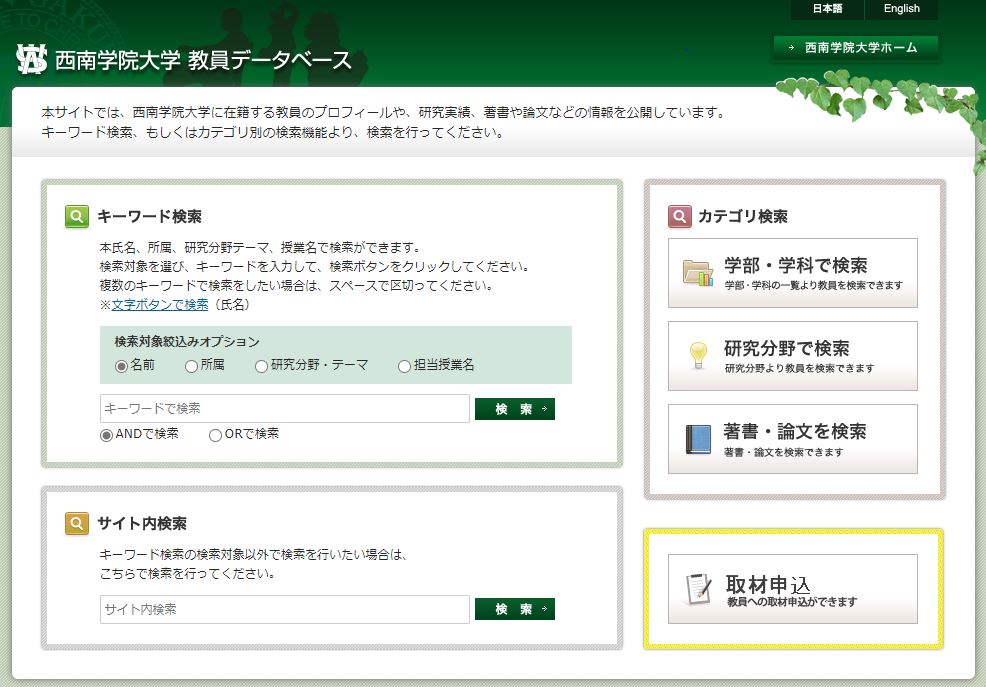Switch to ORで検索 mode
Screen dimensions: 986x687
point(215,435)
